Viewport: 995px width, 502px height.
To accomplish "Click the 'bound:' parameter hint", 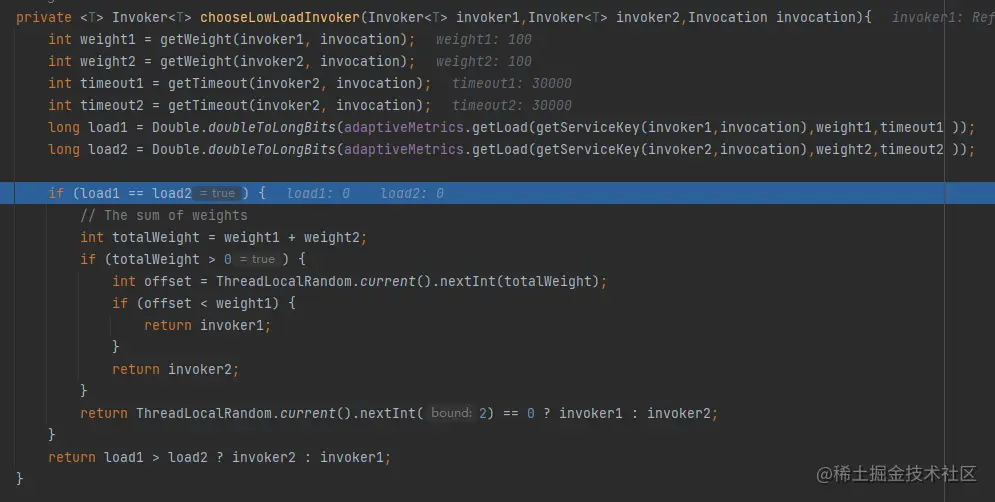I will click(x=451, y=413).
